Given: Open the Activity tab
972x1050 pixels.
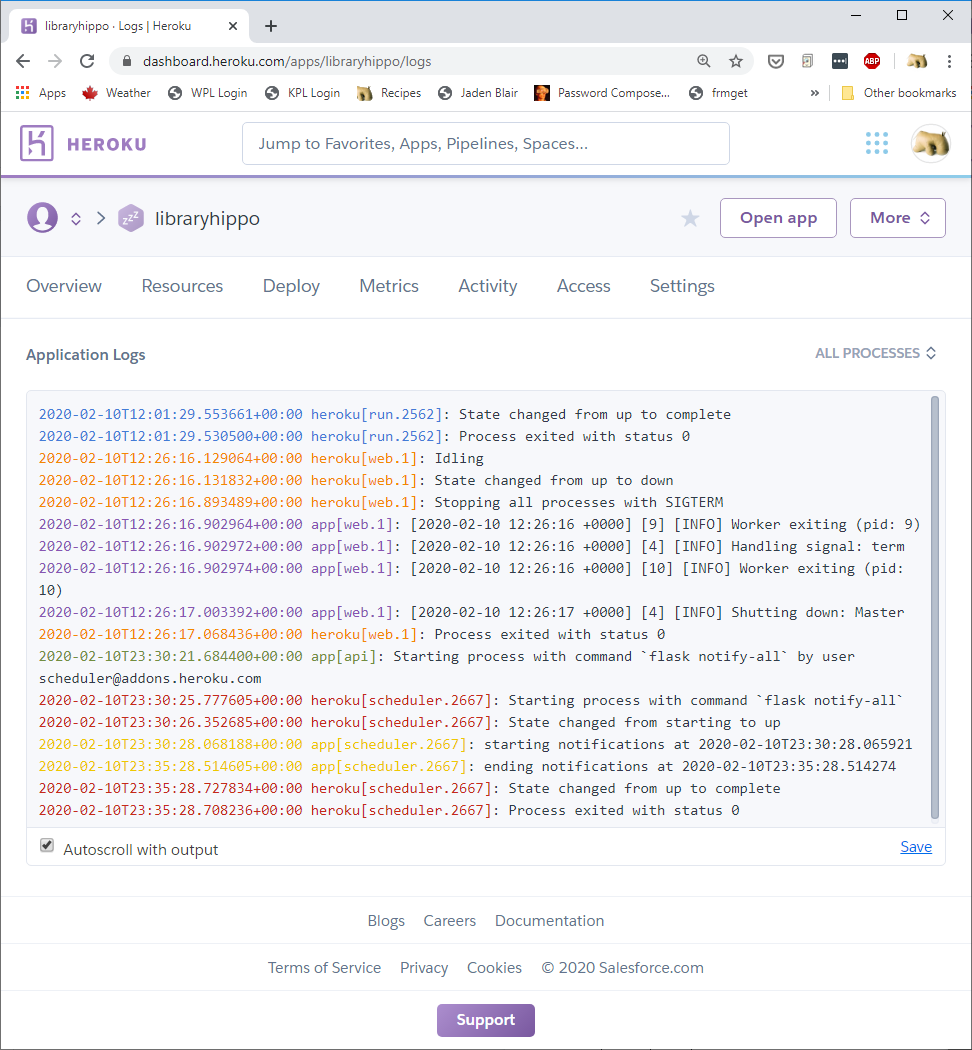Looking at the screenshot, I should 487,286.
